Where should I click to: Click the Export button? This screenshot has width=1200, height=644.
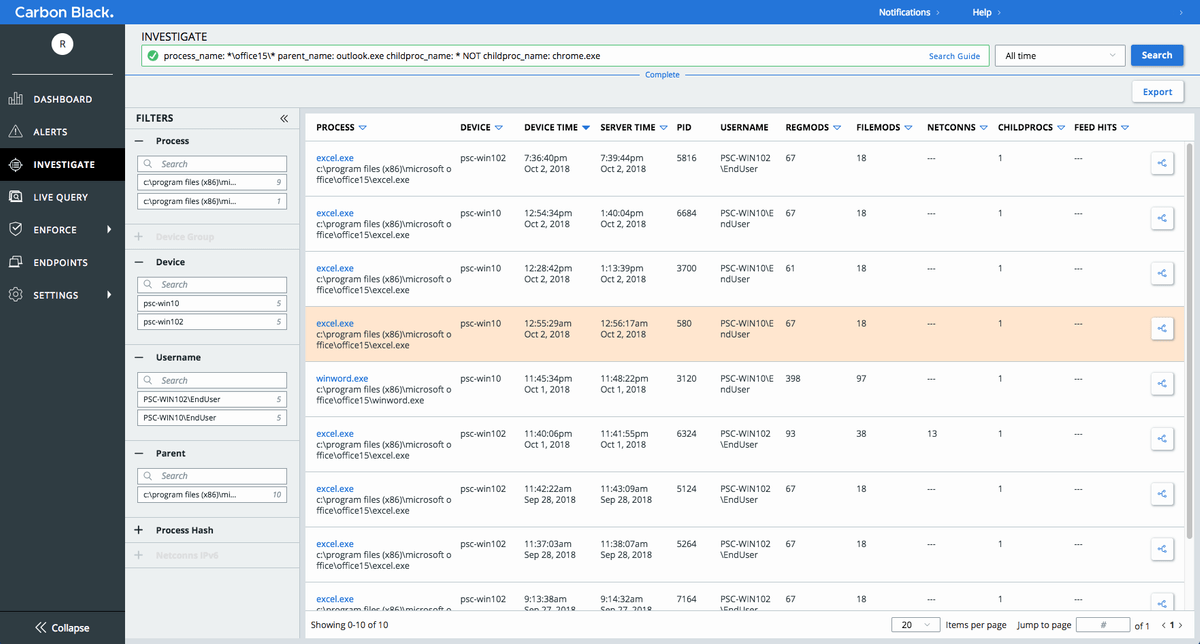(x=1158, y=92)
